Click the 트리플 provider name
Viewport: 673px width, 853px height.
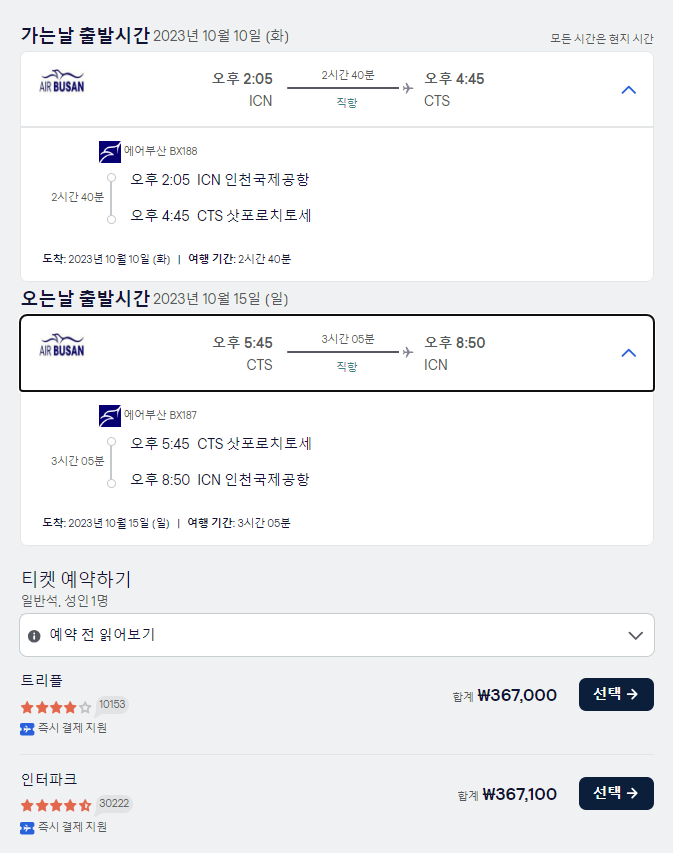coord(42,680)
